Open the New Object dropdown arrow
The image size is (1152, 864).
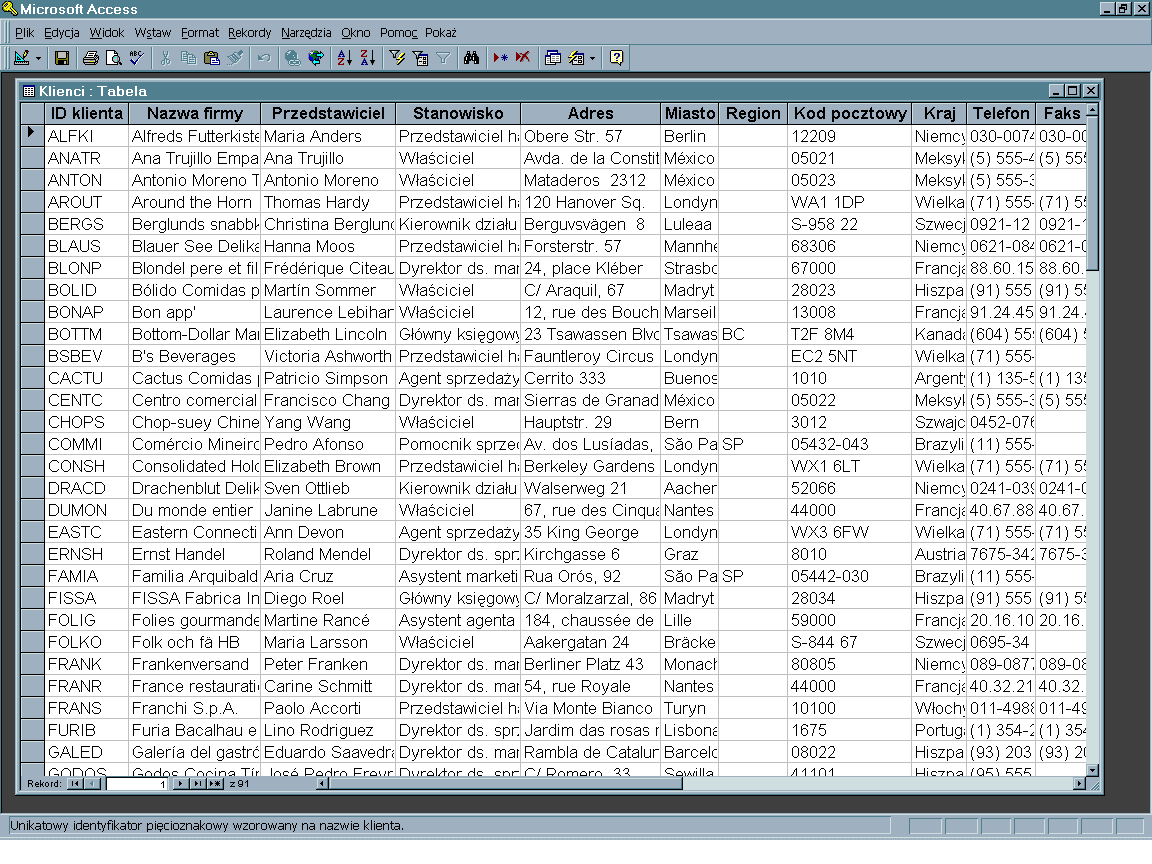click(x=593, y=58)
